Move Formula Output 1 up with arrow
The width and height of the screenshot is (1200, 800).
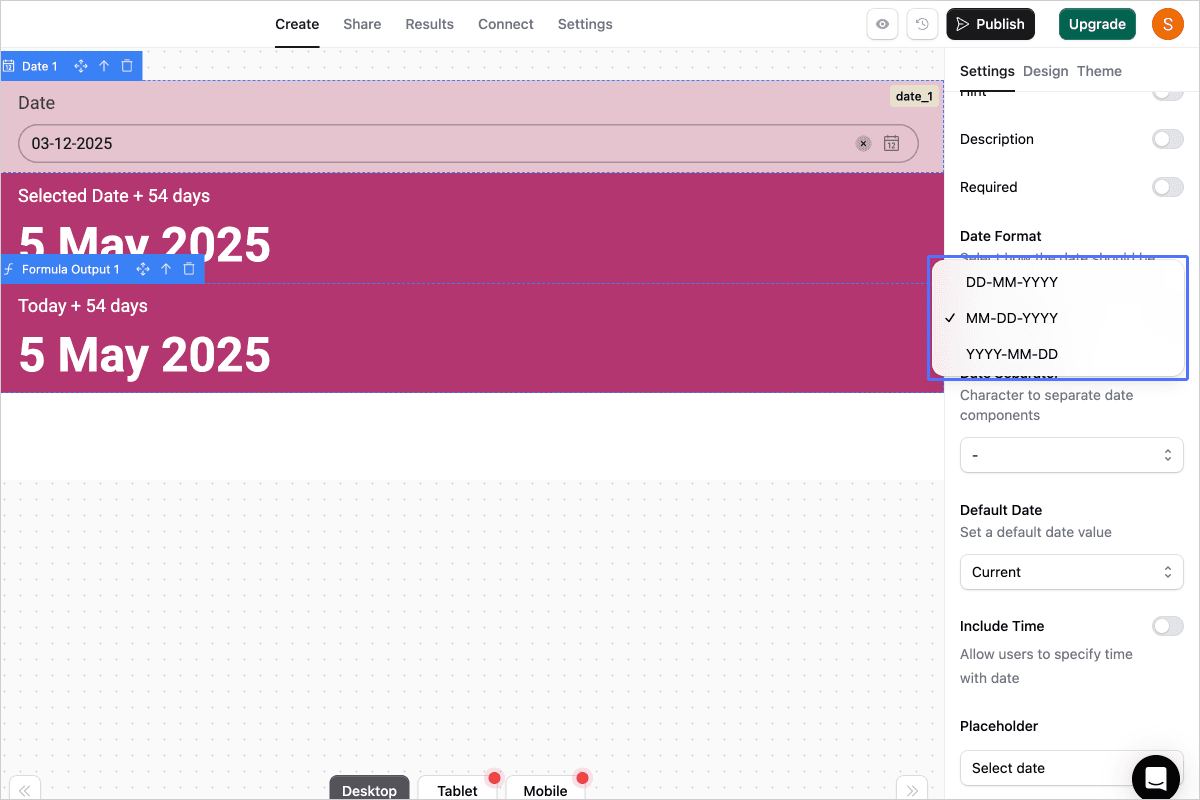pos(166,269)
